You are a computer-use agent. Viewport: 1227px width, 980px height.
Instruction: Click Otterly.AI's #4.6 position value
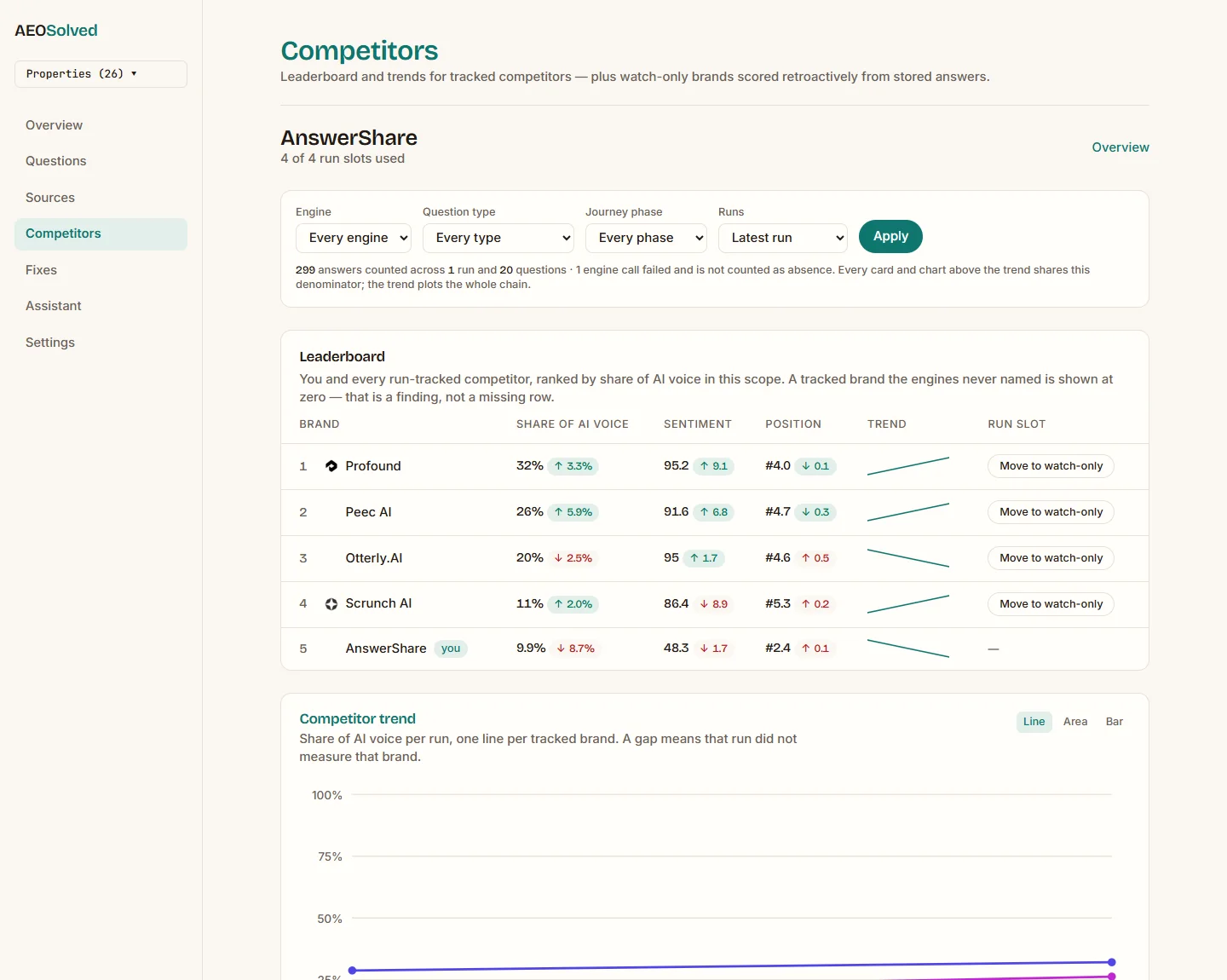[x=778, y=557]
